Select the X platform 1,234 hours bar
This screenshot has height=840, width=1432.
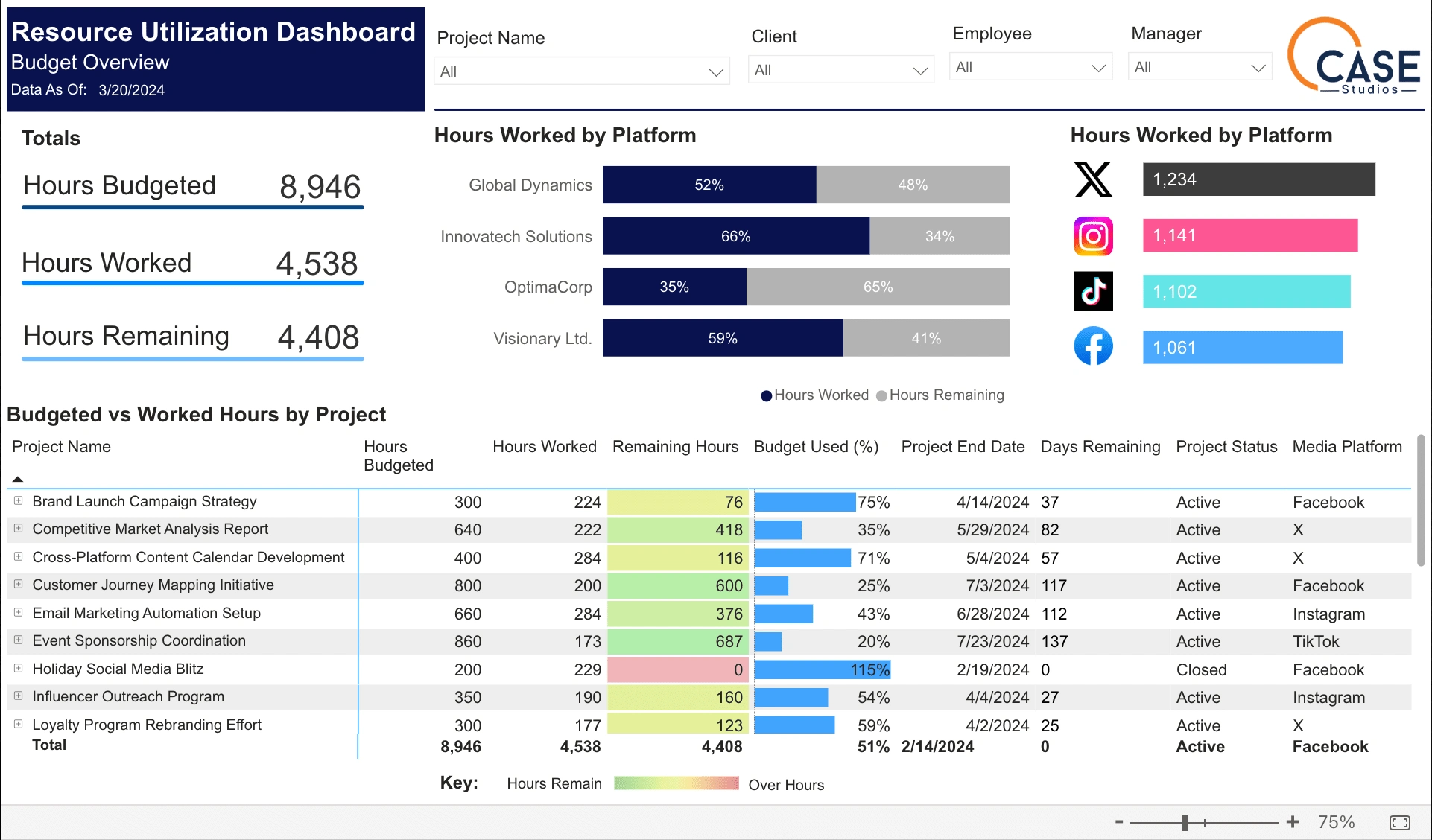[1259, 179]
